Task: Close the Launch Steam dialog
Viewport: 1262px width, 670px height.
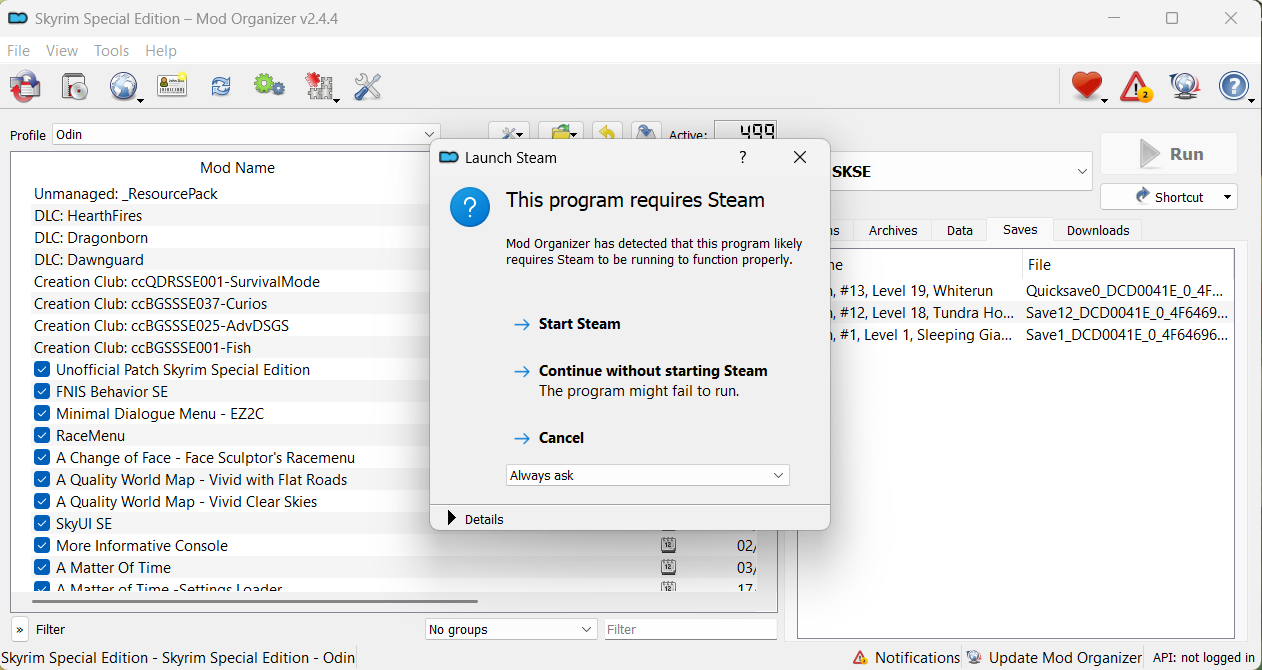Action: click(x=799, y=157)
